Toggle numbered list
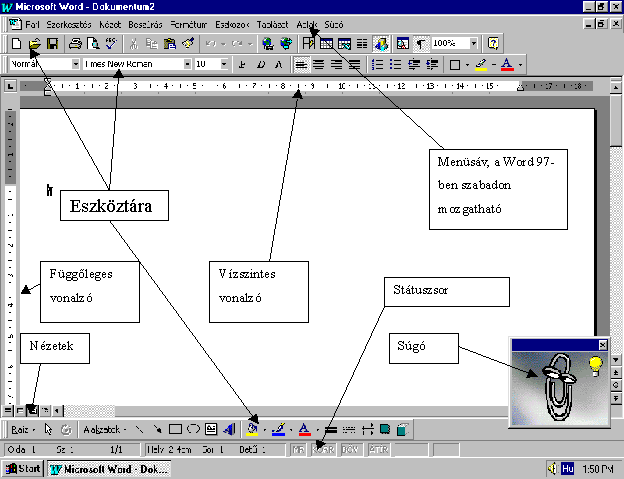Viewport: 624px width, 479px height. (377, 64)
